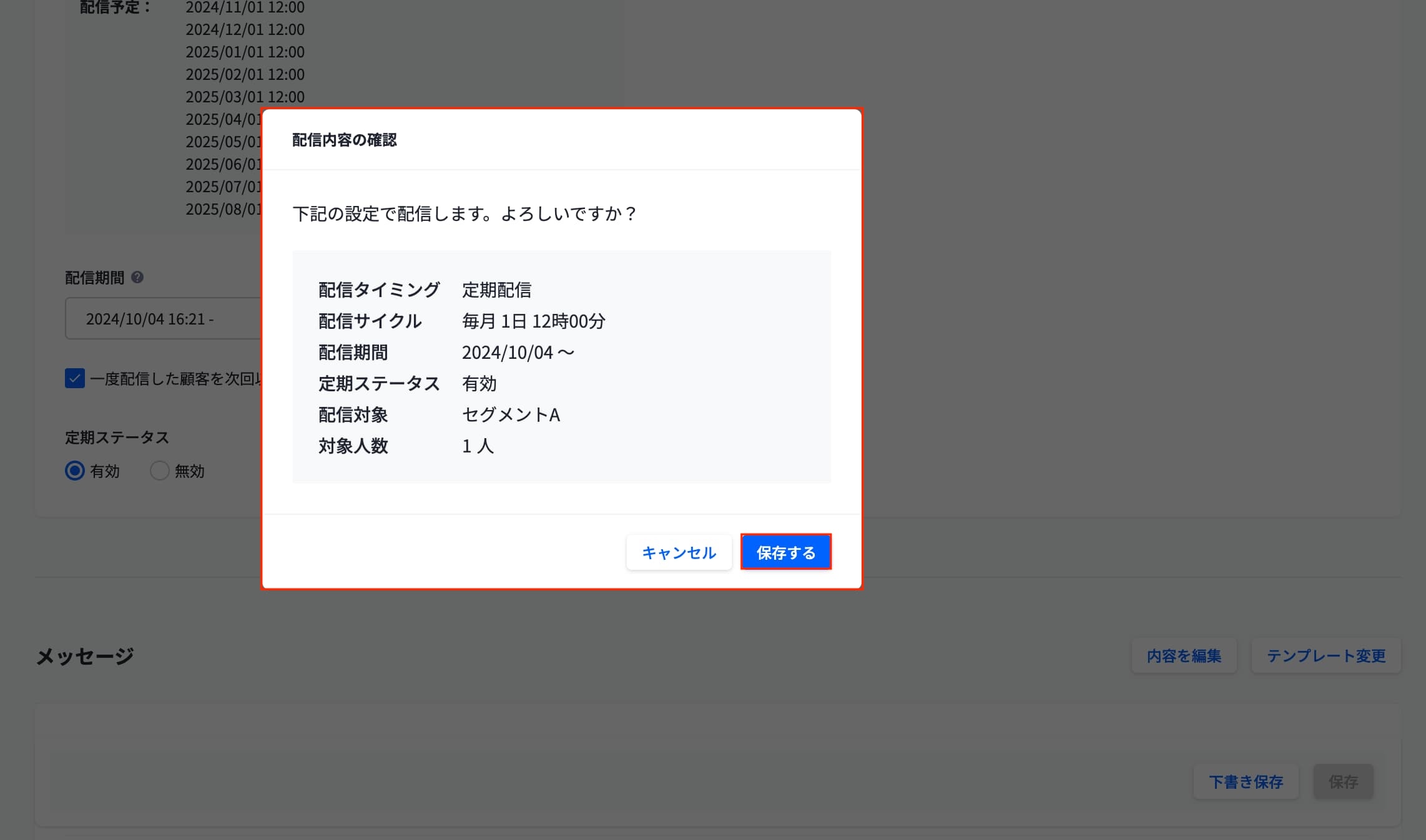Select the 無効 radio button
This screenshot has width=1426, height=840.
pos(160,471)
